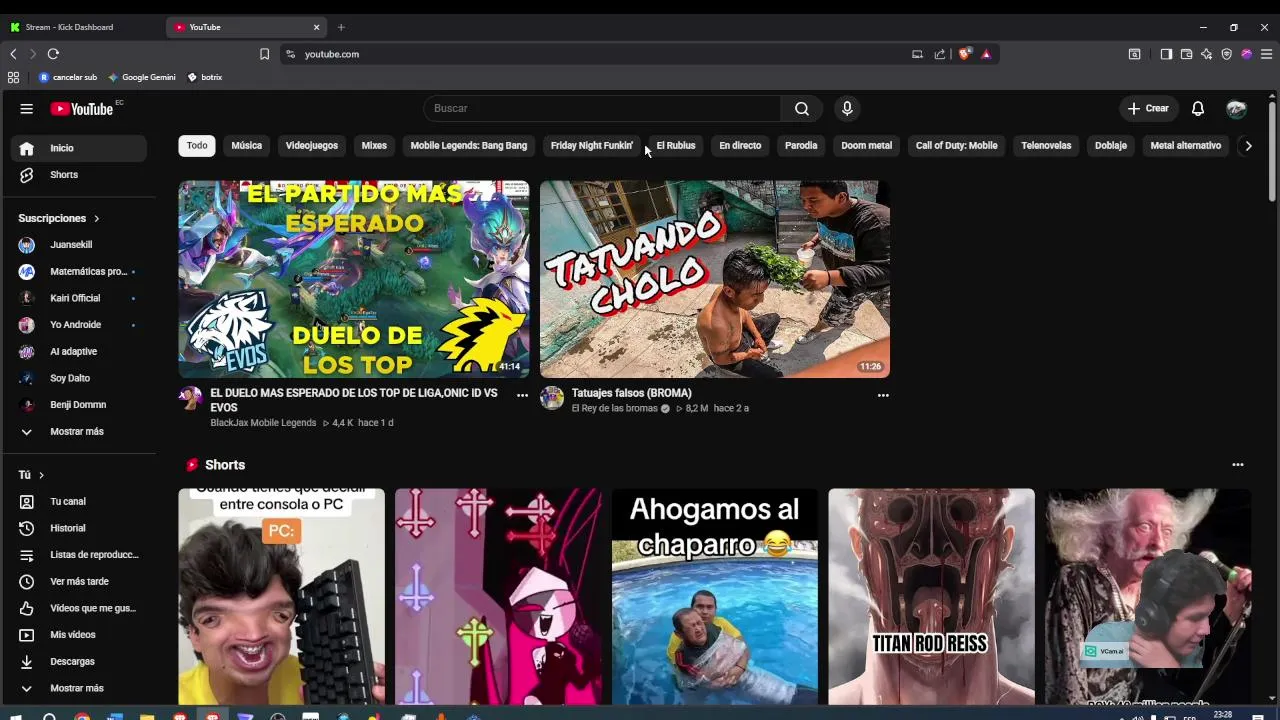Click the YouTube logo

coord(82,108)
